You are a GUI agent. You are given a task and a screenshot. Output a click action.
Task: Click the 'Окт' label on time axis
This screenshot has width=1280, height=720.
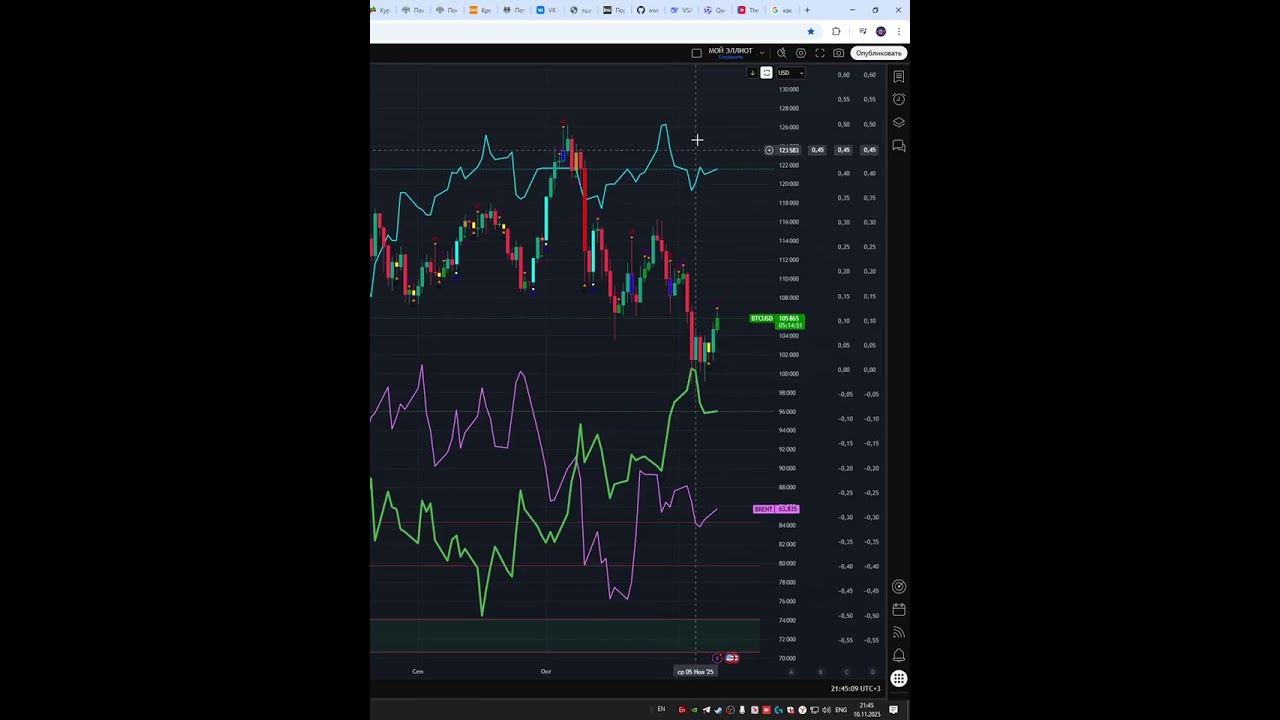546,672
